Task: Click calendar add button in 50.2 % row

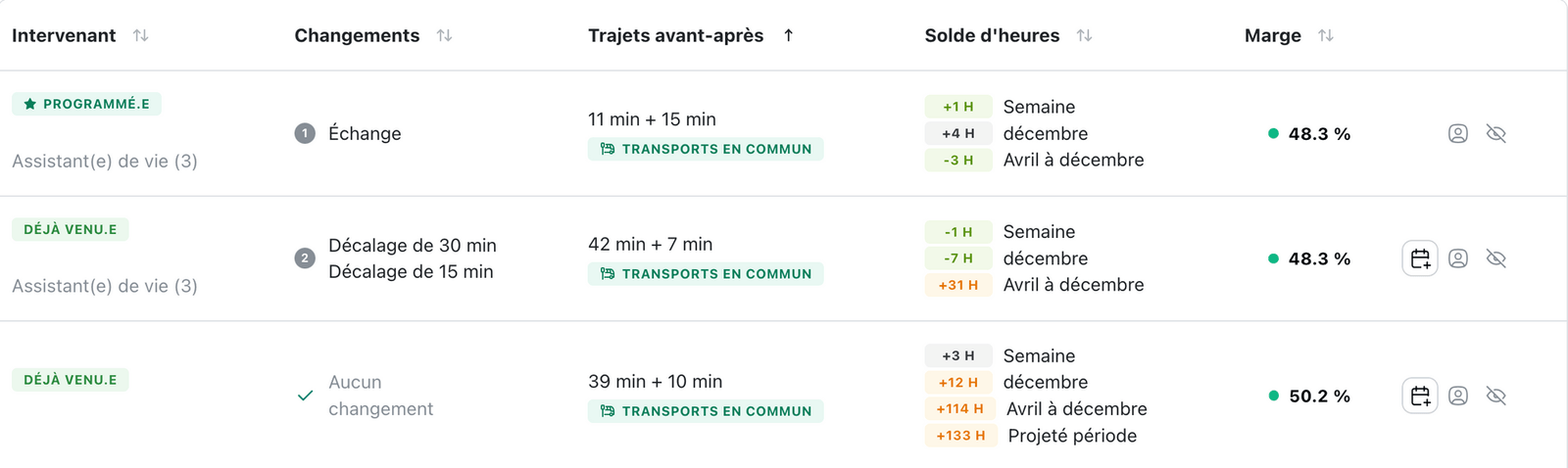Action: point(1420,396)
